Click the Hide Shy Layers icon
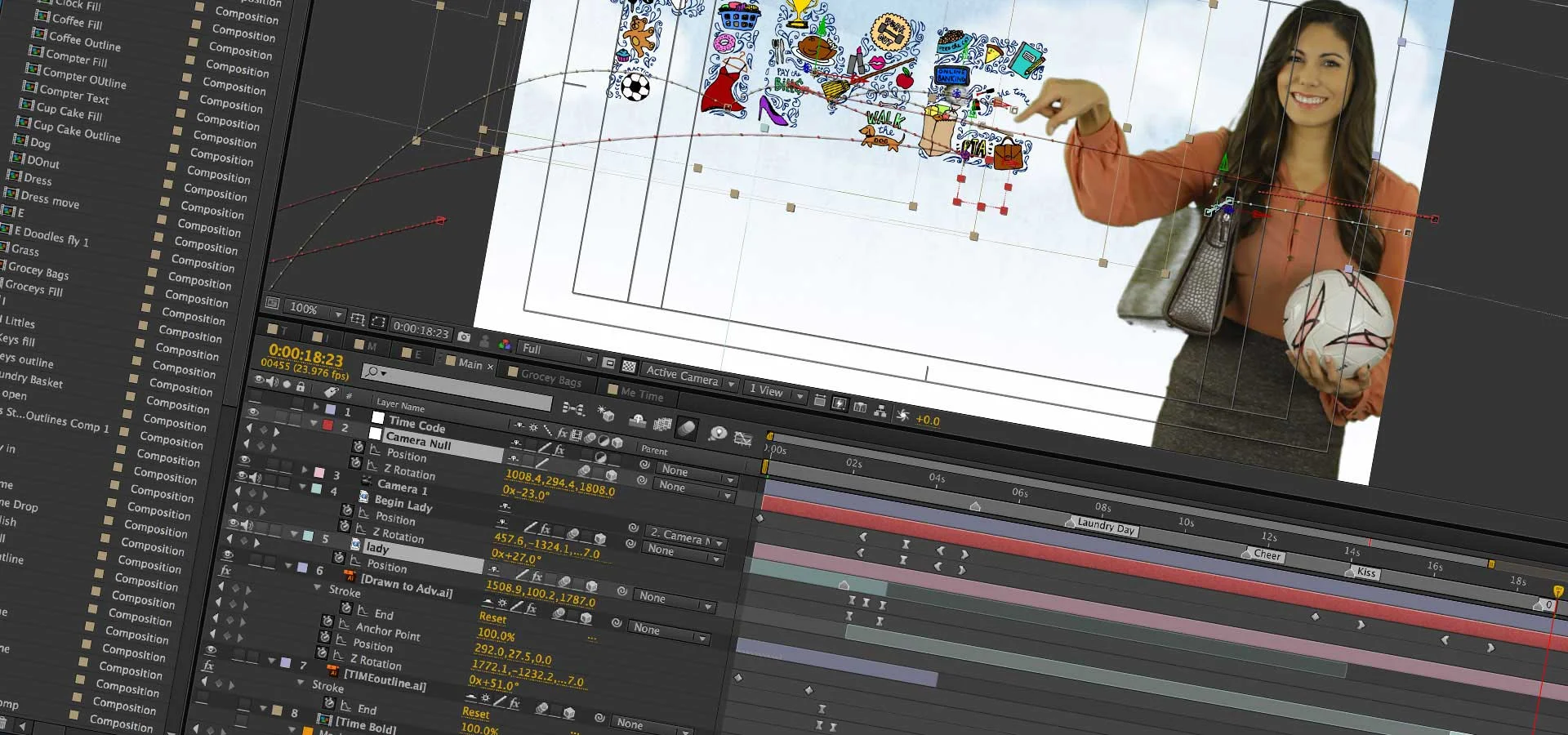This screenshot has height=735, width=1568. point(637,420)
